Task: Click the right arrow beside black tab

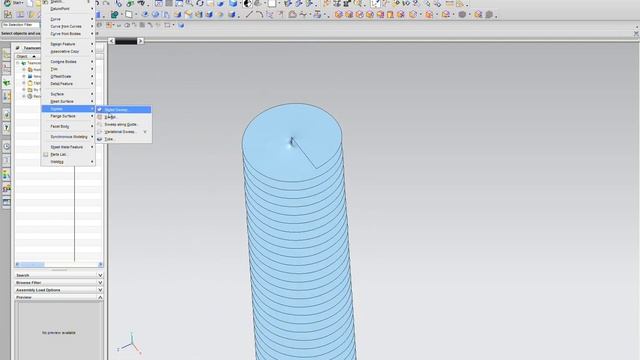Action: pos(140,41)
